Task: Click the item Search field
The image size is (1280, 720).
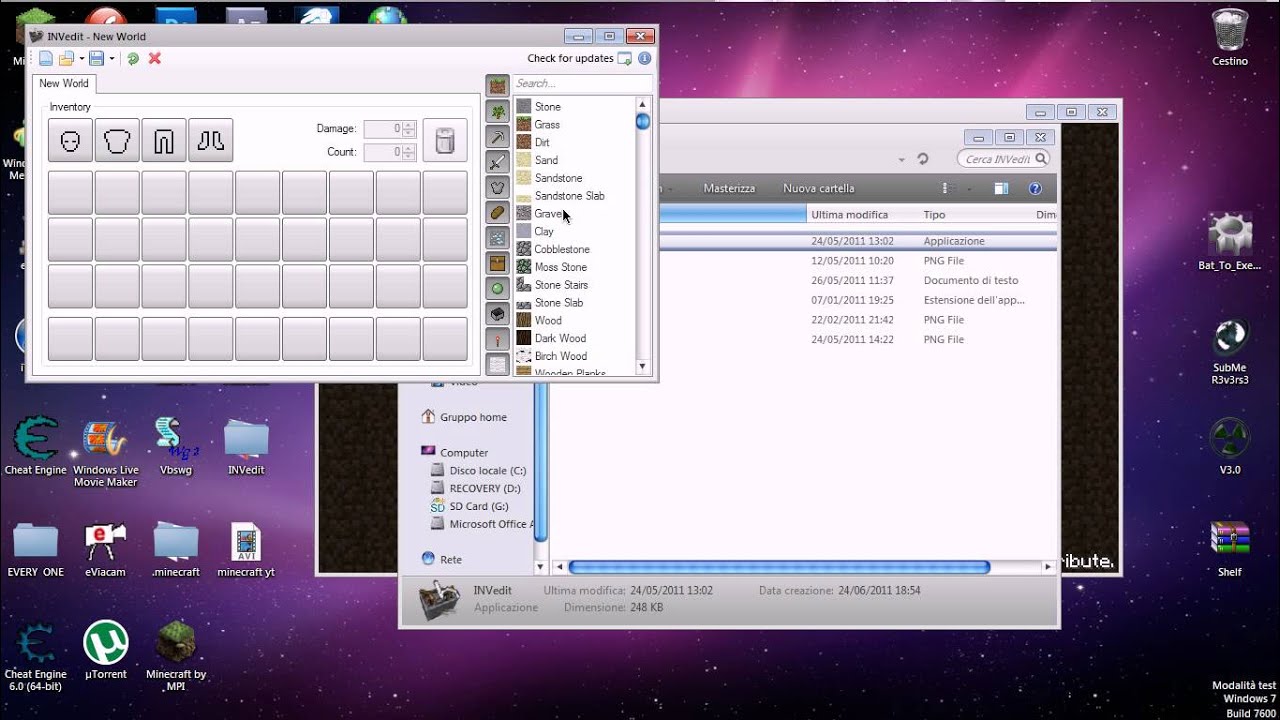Action: 582,84
